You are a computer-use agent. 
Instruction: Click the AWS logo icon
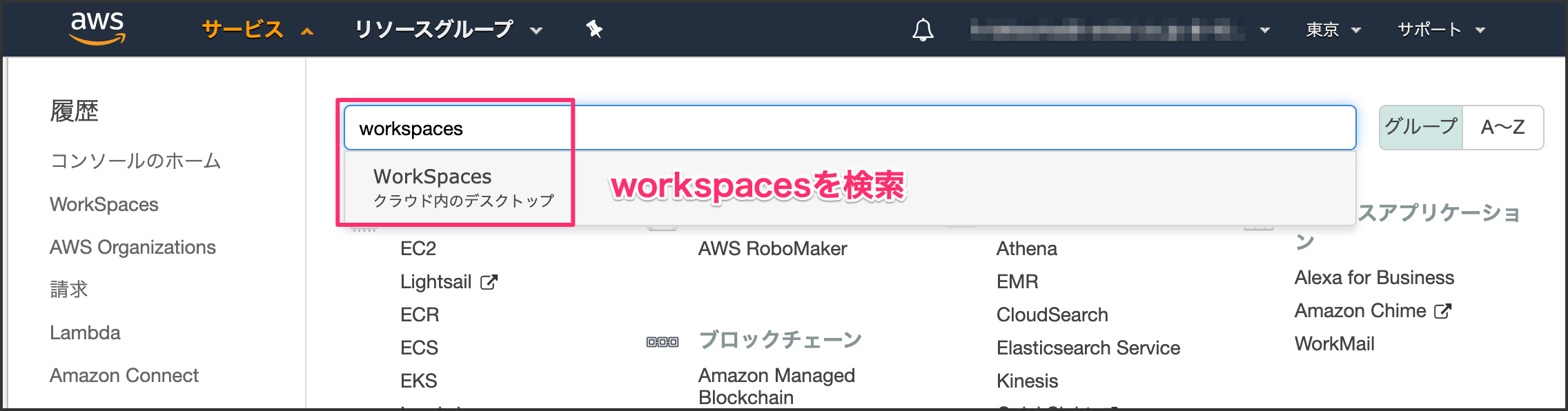[97, 28]
